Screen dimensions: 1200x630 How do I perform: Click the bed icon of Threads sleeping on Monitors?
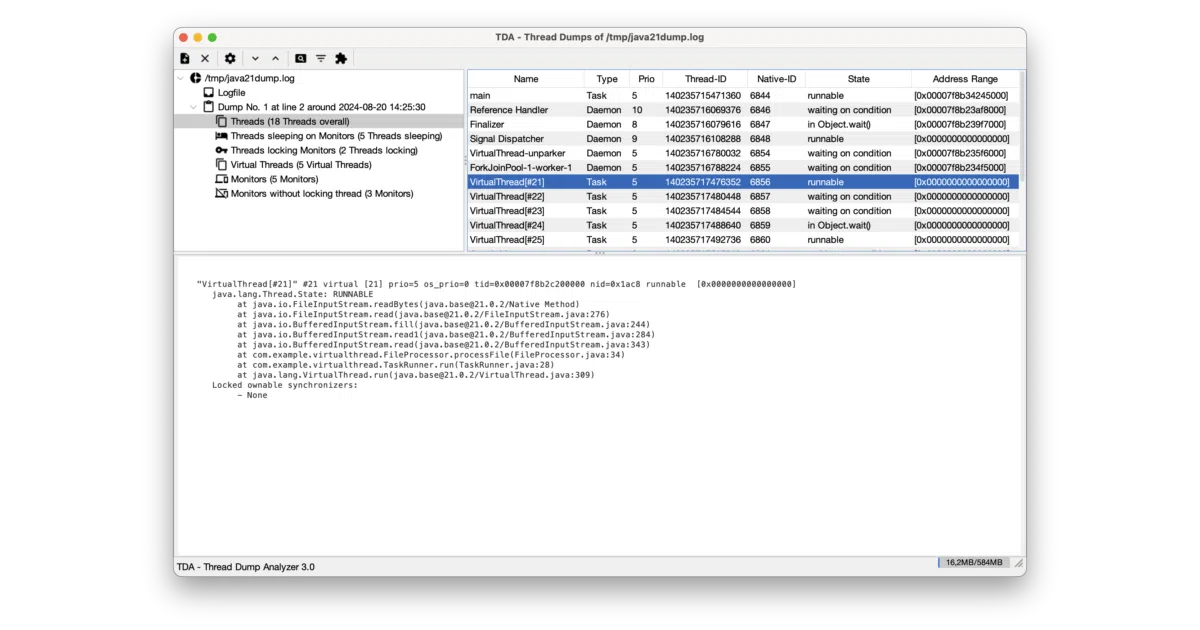tap(222, 136)
